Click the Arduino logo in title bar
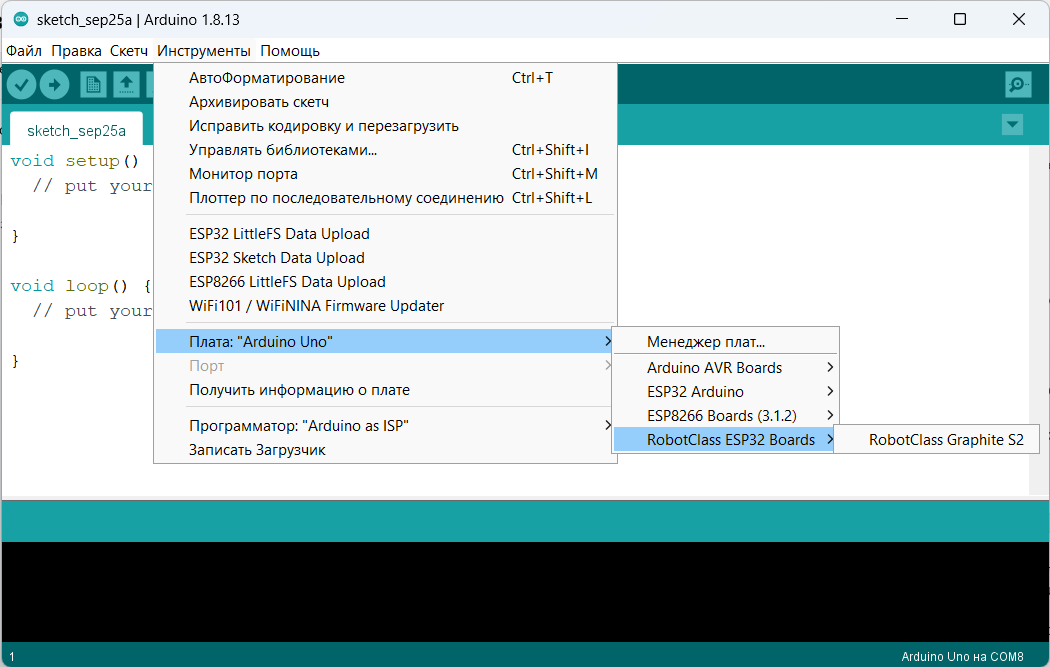 pyautogui.click(x=21, y=19)
